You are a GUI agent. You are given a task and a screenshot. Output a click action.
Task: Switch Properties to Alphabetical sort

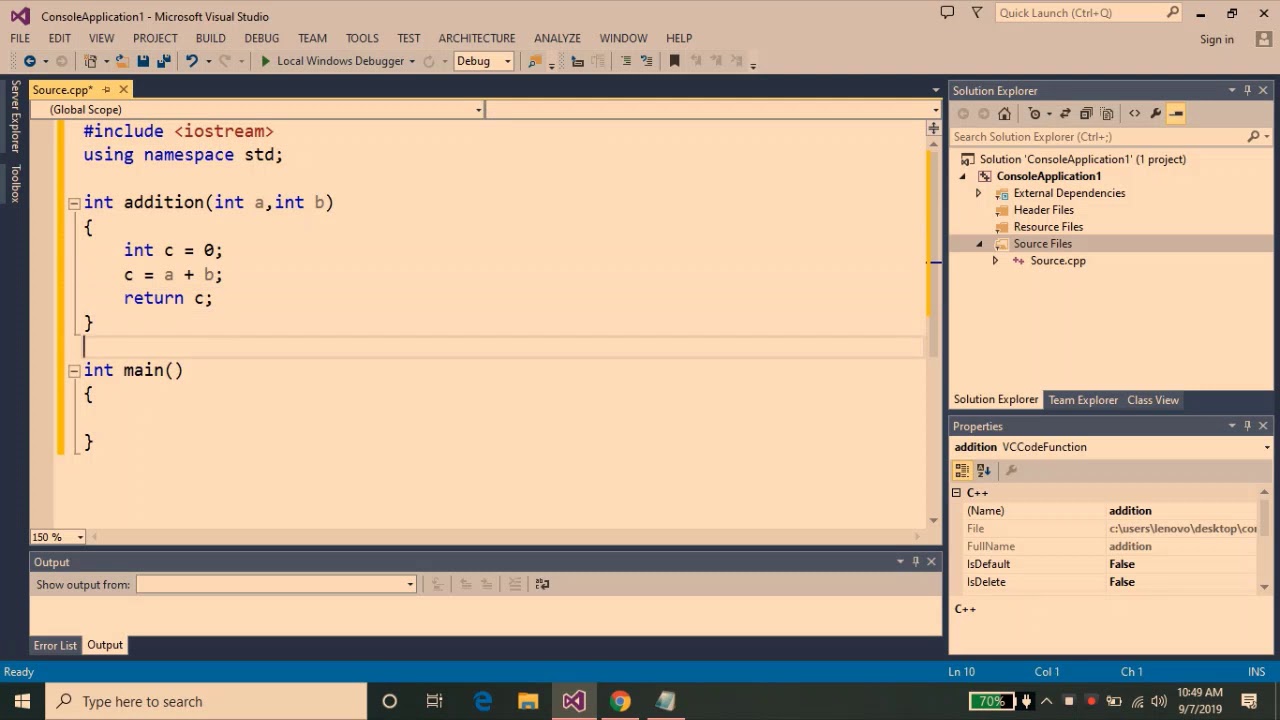point(984,470)
